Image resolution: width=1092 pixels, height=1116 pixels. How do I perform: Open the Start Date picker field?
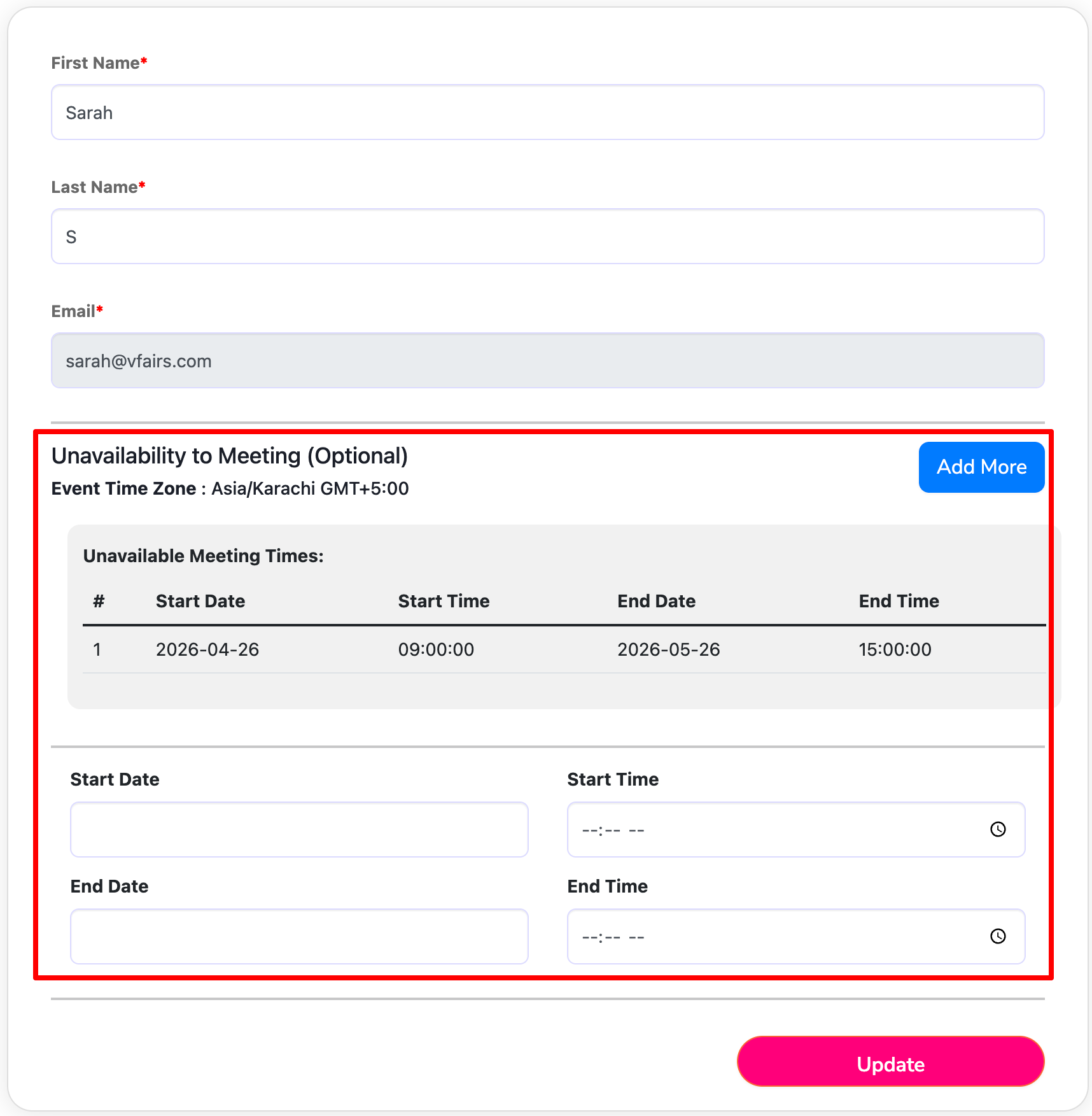click(x=299, y=830)
